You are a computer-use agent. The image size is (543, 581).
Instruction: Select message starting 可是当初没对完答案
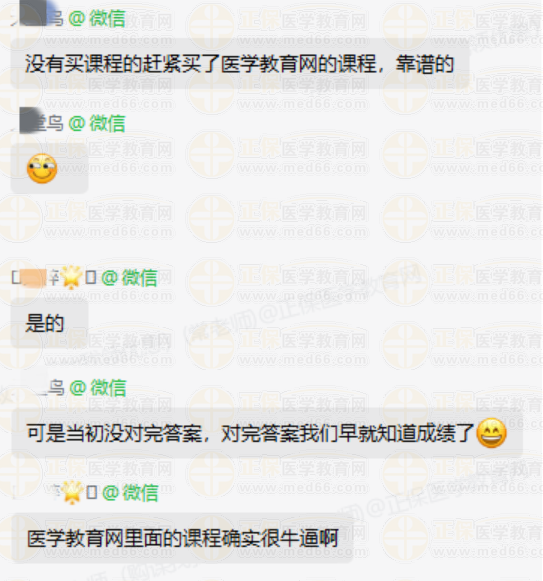pos(267,433)
